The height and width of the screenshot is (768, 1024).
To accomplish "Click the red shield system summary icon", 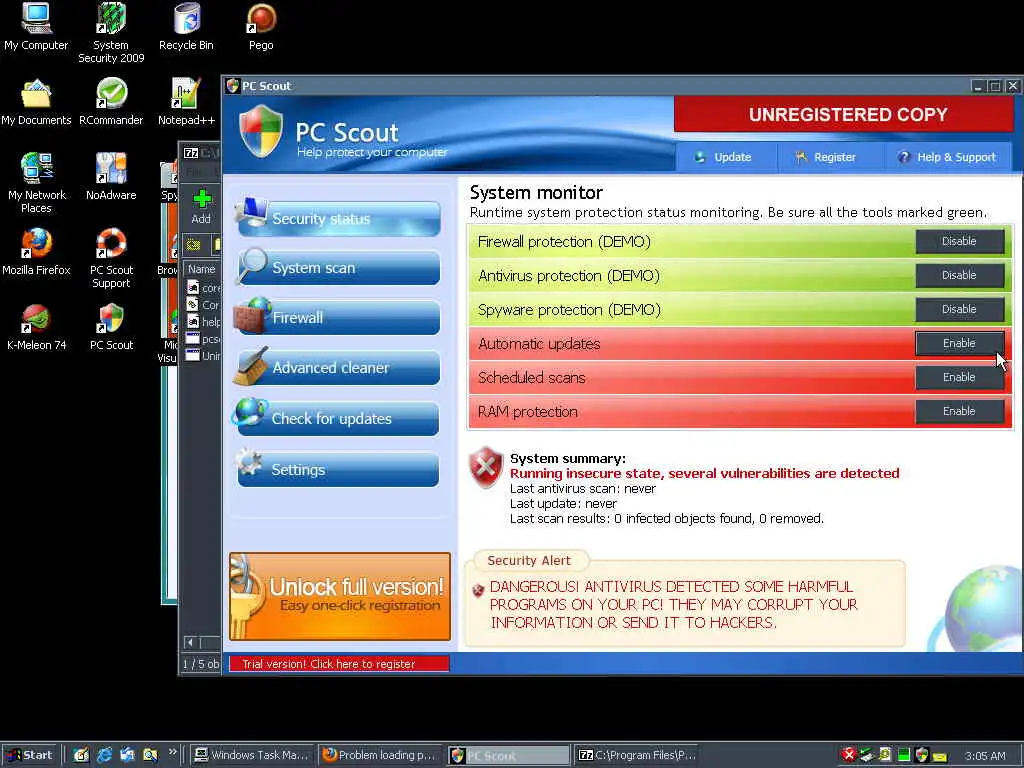I will pyautogui.click(x=486, y=468).
